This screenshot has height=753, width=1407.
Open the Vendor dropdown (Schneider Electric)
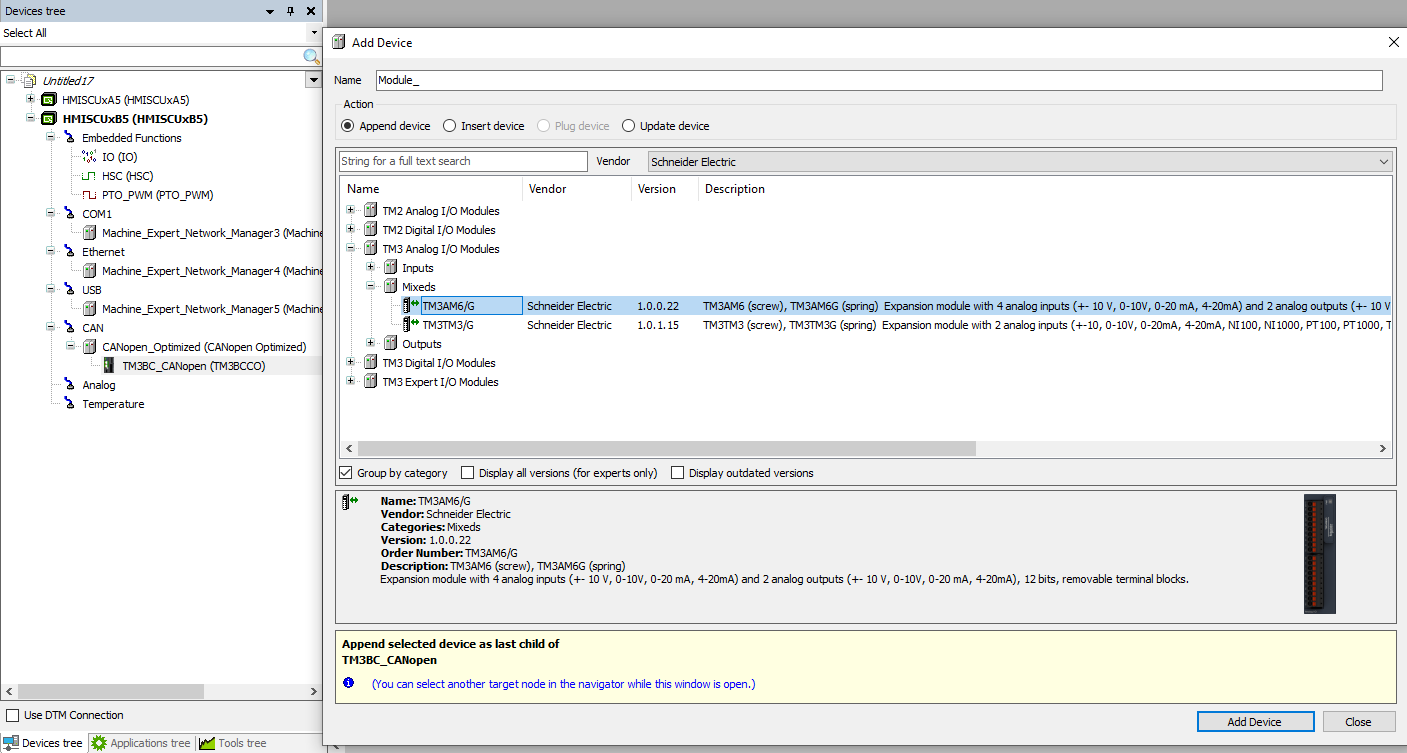1019,161
